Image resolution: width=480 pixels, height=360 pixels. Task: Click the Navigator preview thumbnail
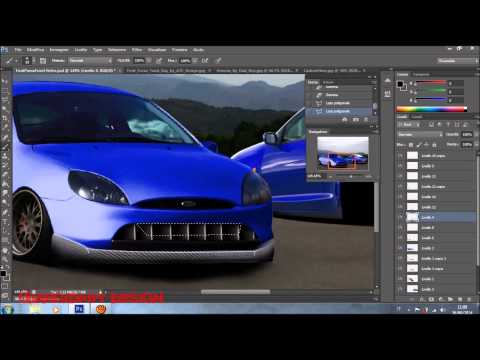click(x=343, y=153)
